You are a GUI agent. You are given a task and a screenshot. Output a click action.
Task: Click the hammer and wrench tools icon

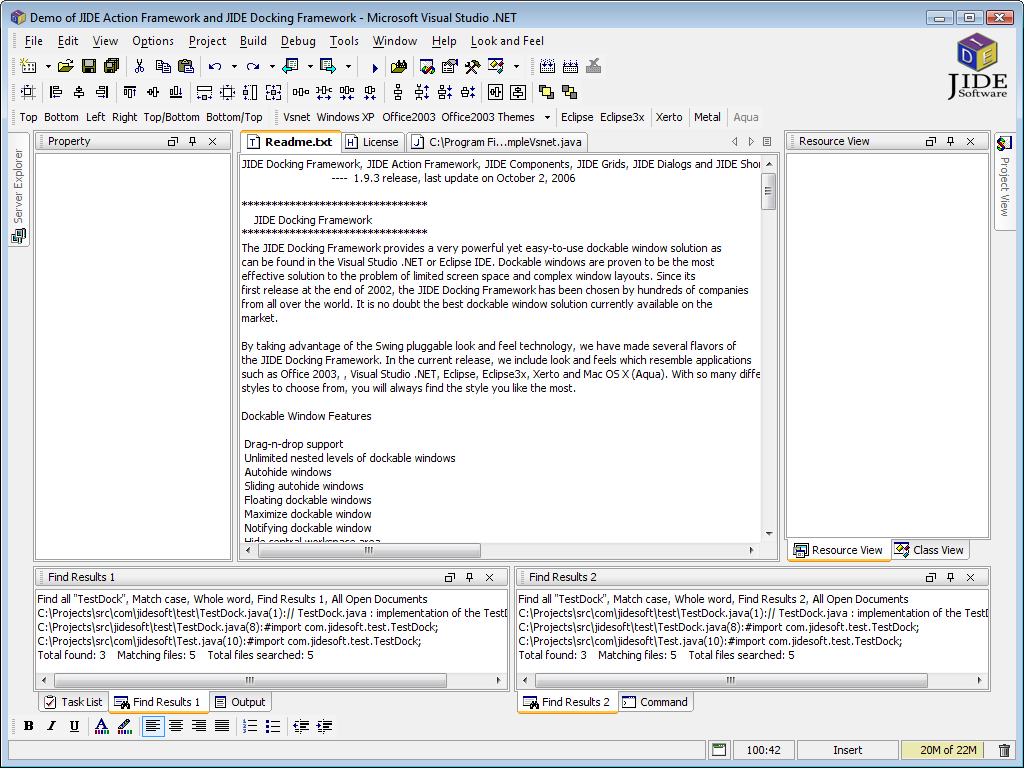tap(472, 66)
